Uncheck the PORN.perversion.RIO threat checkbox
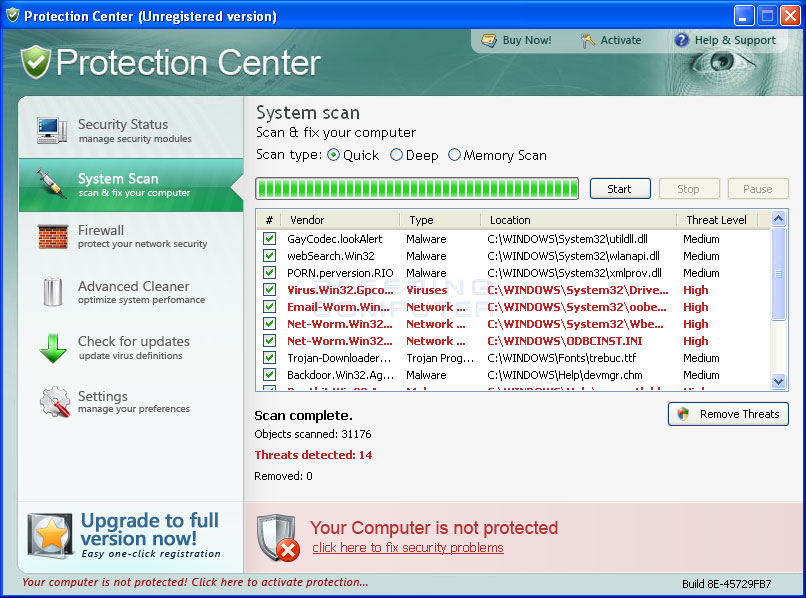The image size is (806, 598). click(269, 273)
